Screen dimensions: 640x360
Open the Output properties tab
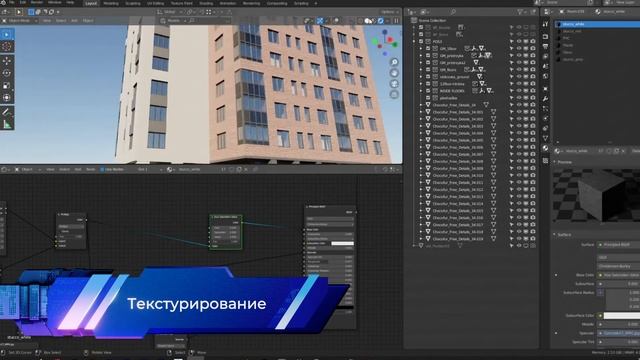546,46
